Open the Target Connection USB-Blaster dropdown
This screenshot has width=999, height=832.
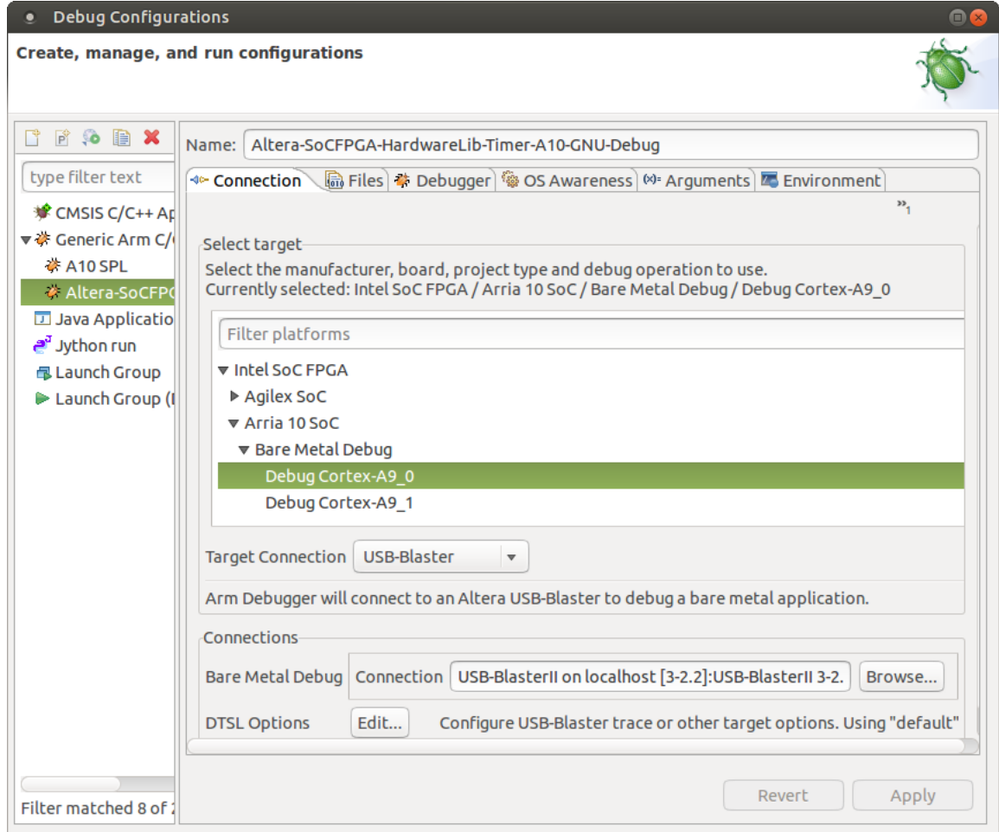441,557
